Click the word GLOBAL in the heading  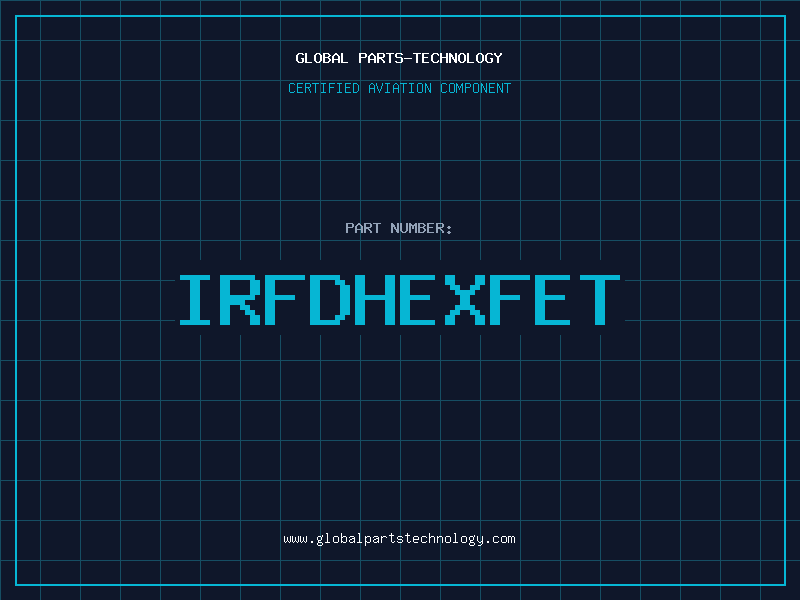coord(322,58)
